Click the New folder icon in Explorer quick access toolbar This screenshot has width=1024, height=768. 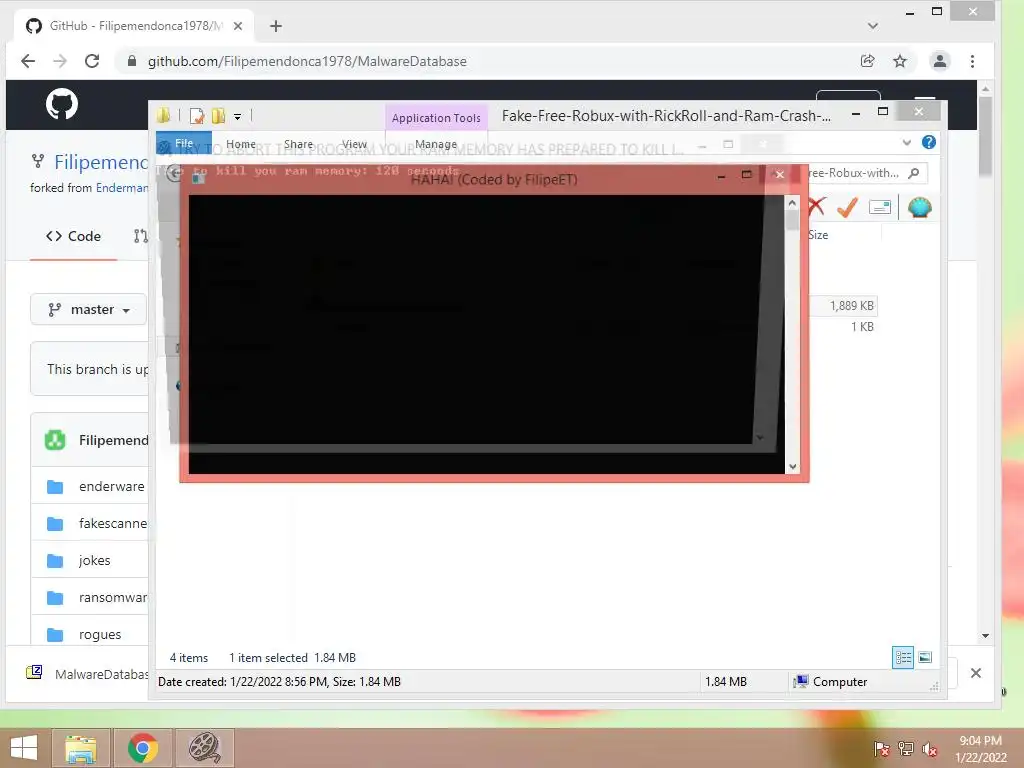(218, 116)
